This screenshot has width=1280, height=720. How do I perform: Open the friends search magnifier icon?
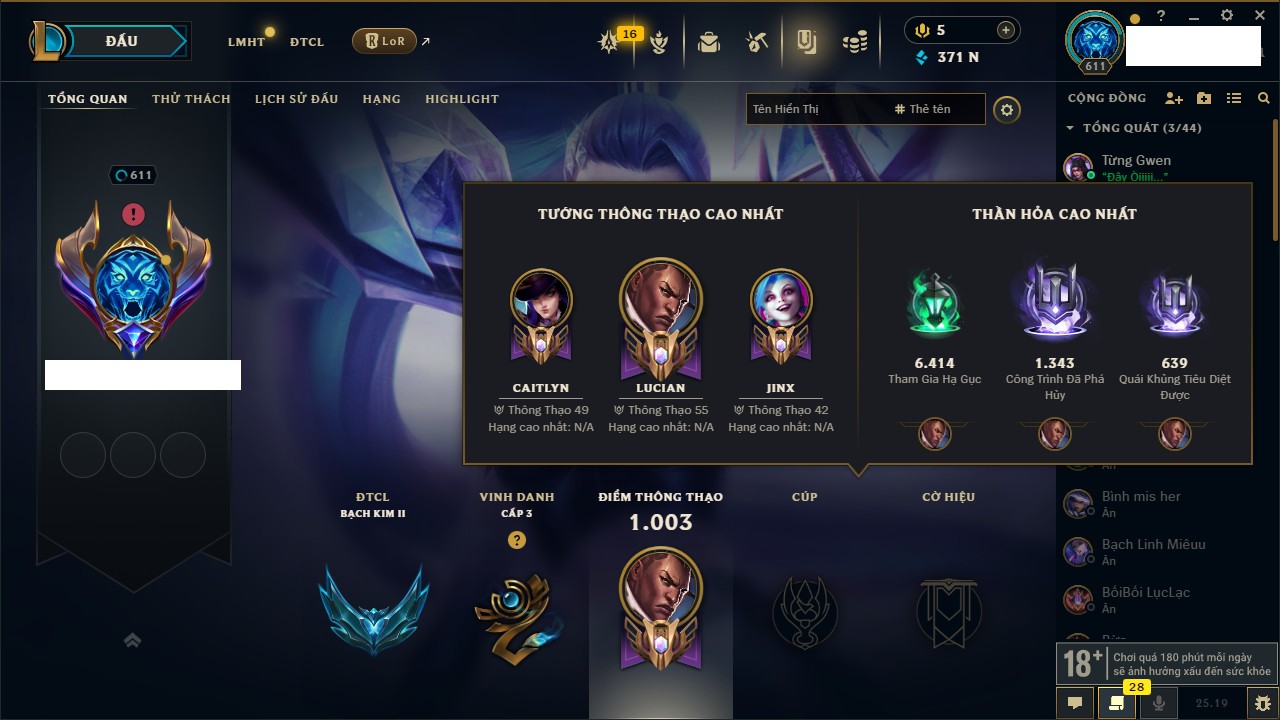click(x=1264, y=98)
